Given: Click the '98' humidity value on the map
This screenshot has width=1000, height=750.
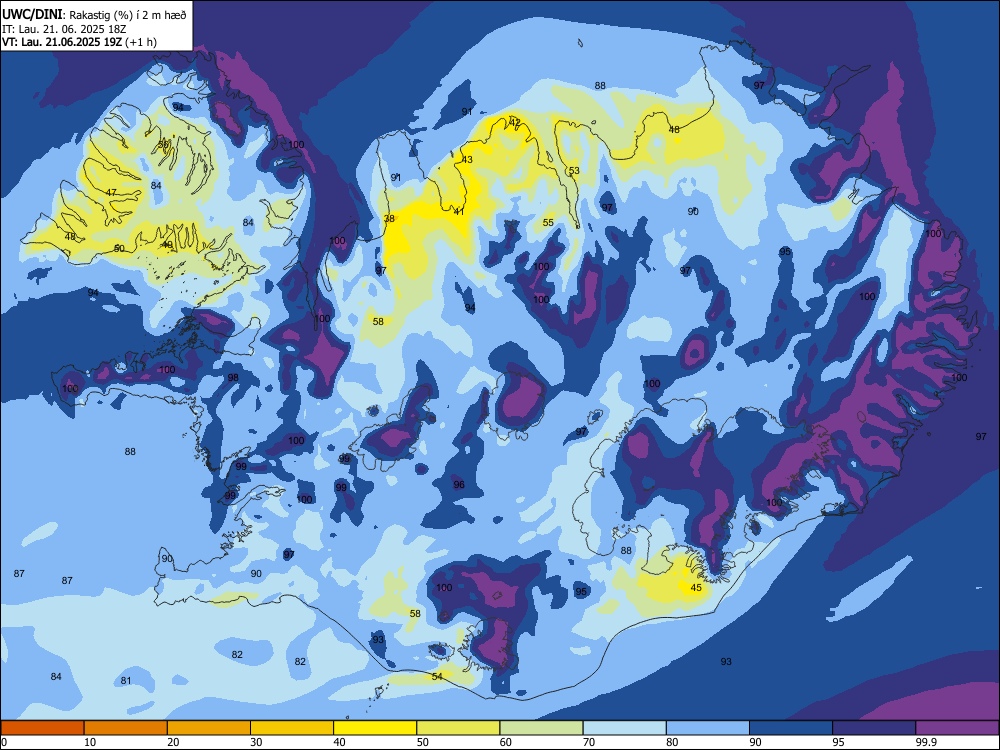Looking at the screenshot, I should pos(233,378).
